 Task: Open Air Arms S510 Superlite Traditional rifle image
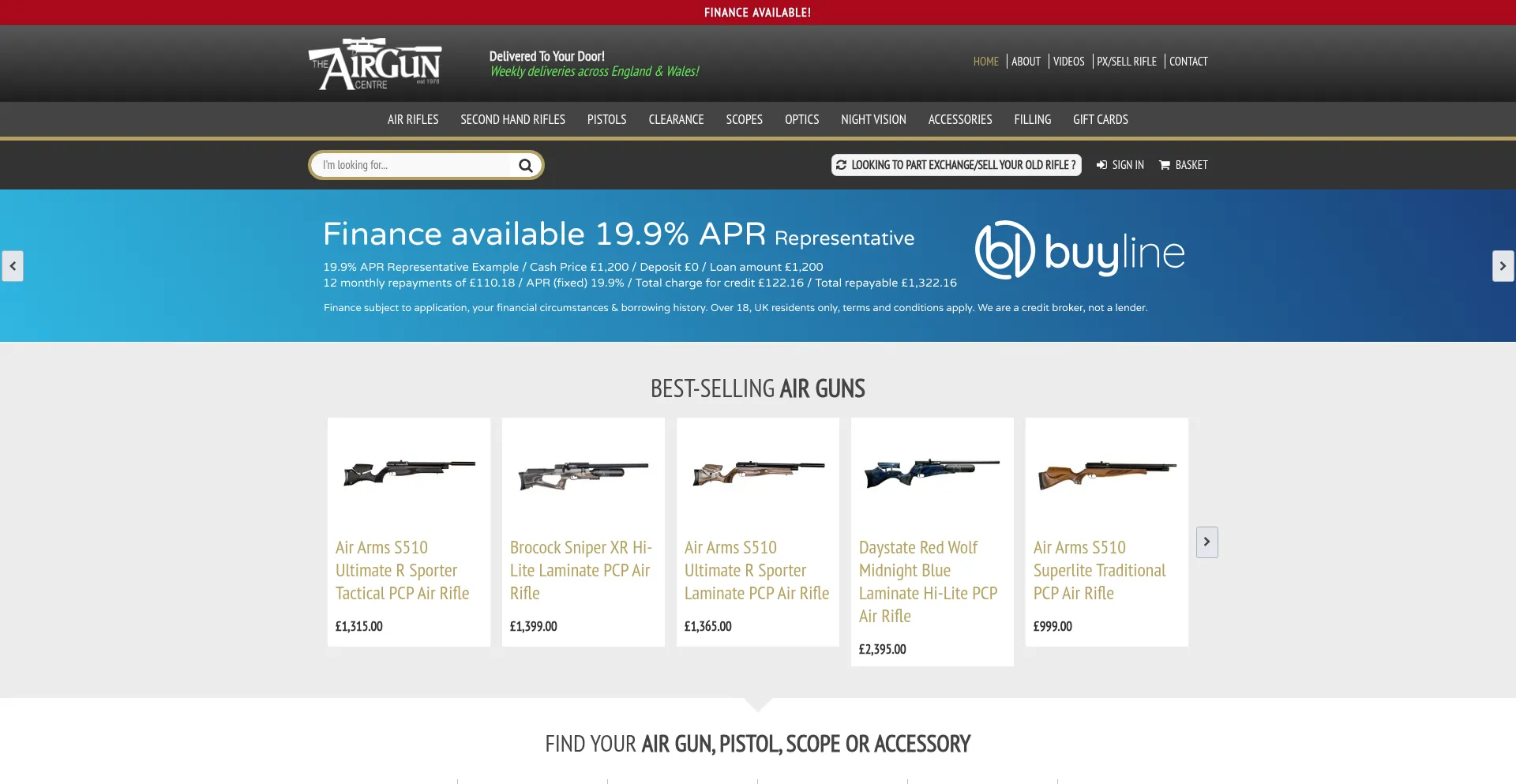click(x=1107, y=476)
